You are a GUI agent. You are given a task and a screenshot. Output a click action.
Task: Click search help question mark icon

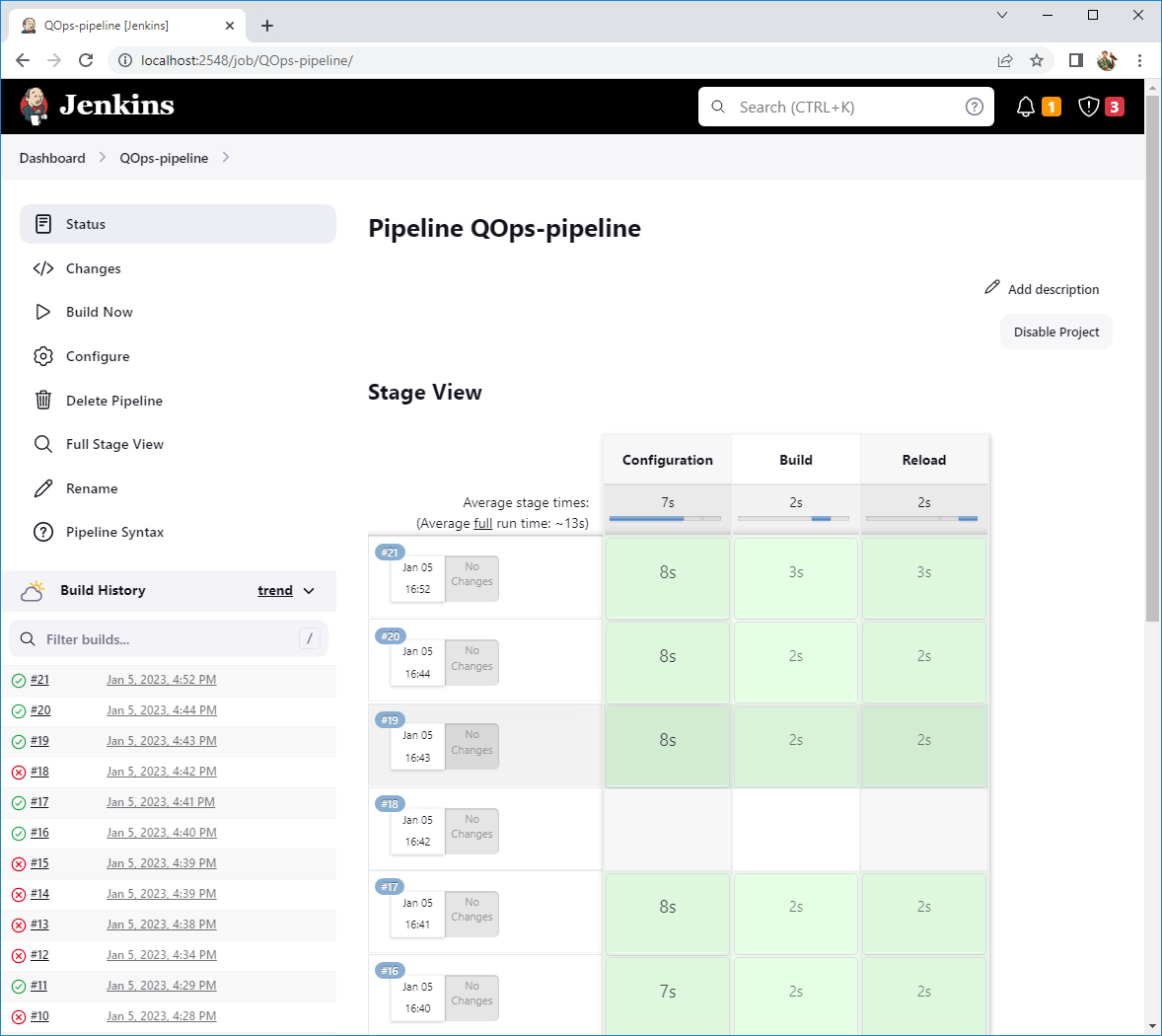[x=974, y=107]
